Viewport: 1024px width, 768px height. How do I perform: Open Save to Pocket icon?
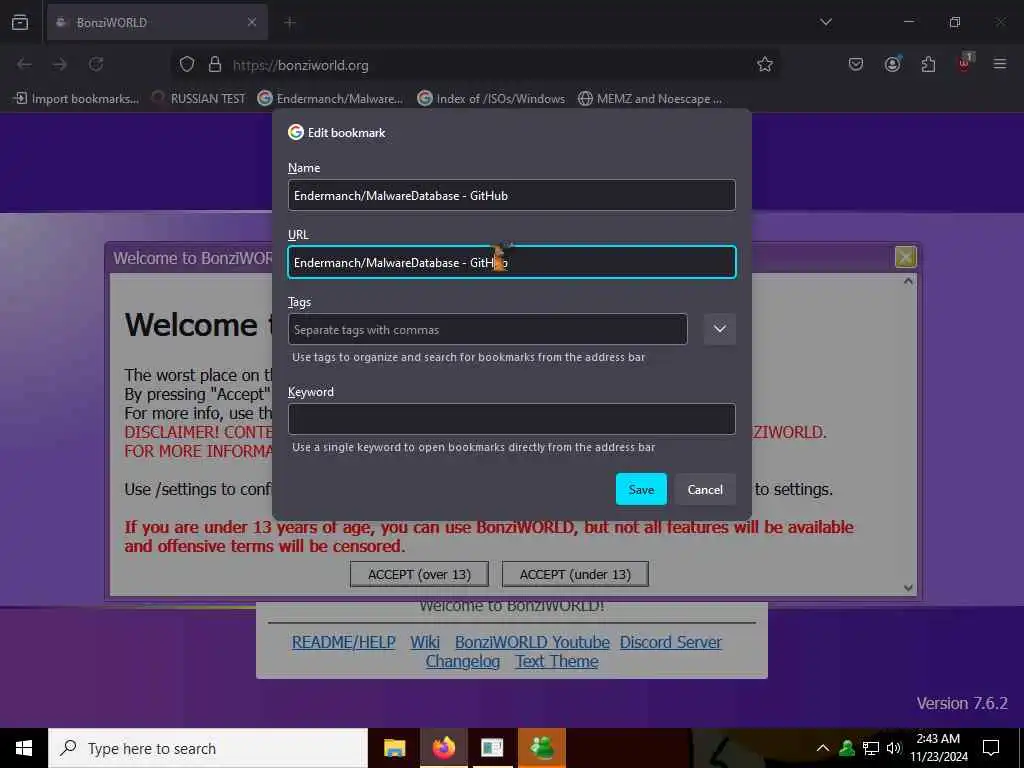(856, 65)
